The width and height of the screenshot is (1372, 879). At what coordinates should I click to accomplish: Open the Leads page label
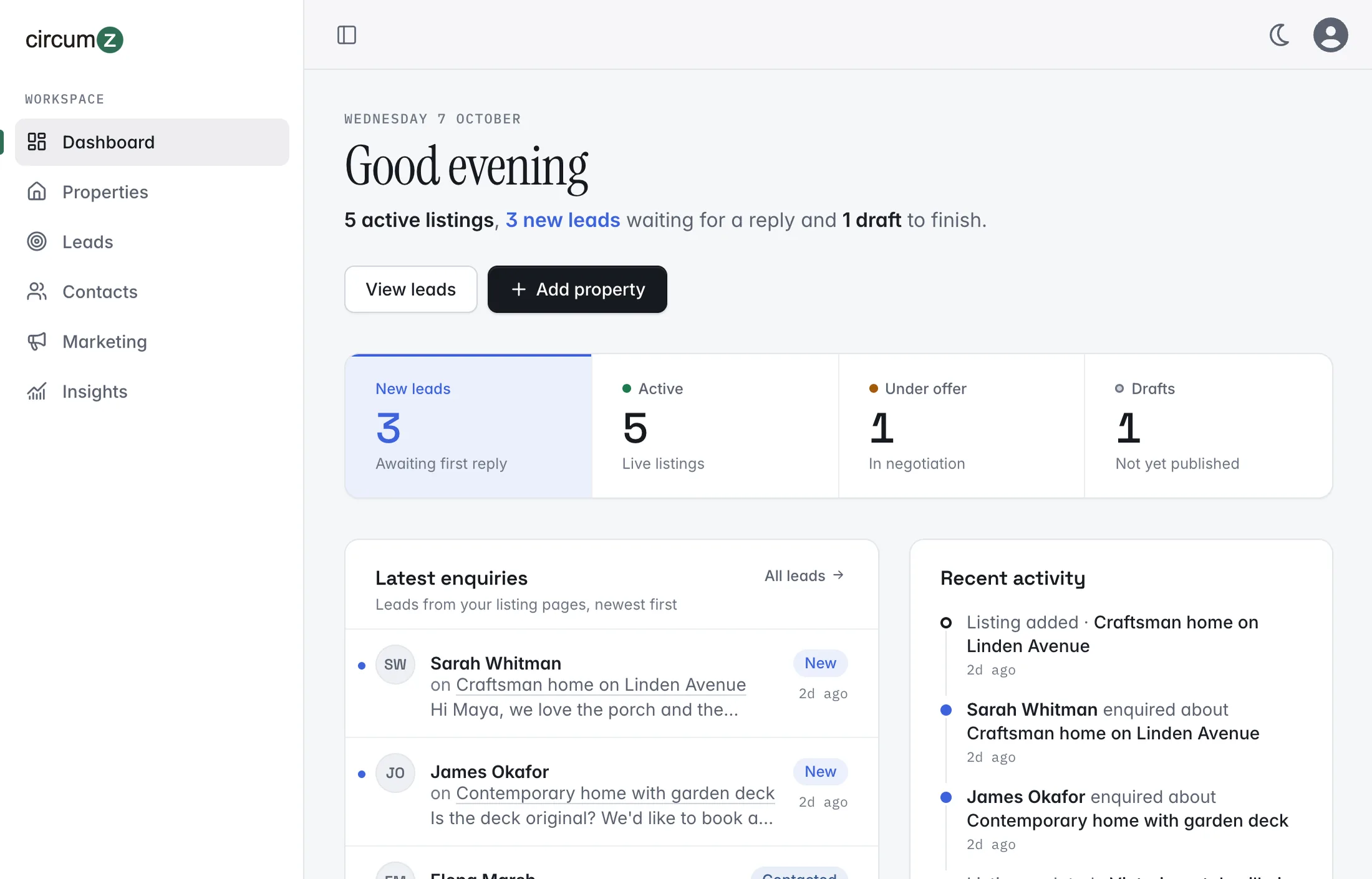(88, 242)
